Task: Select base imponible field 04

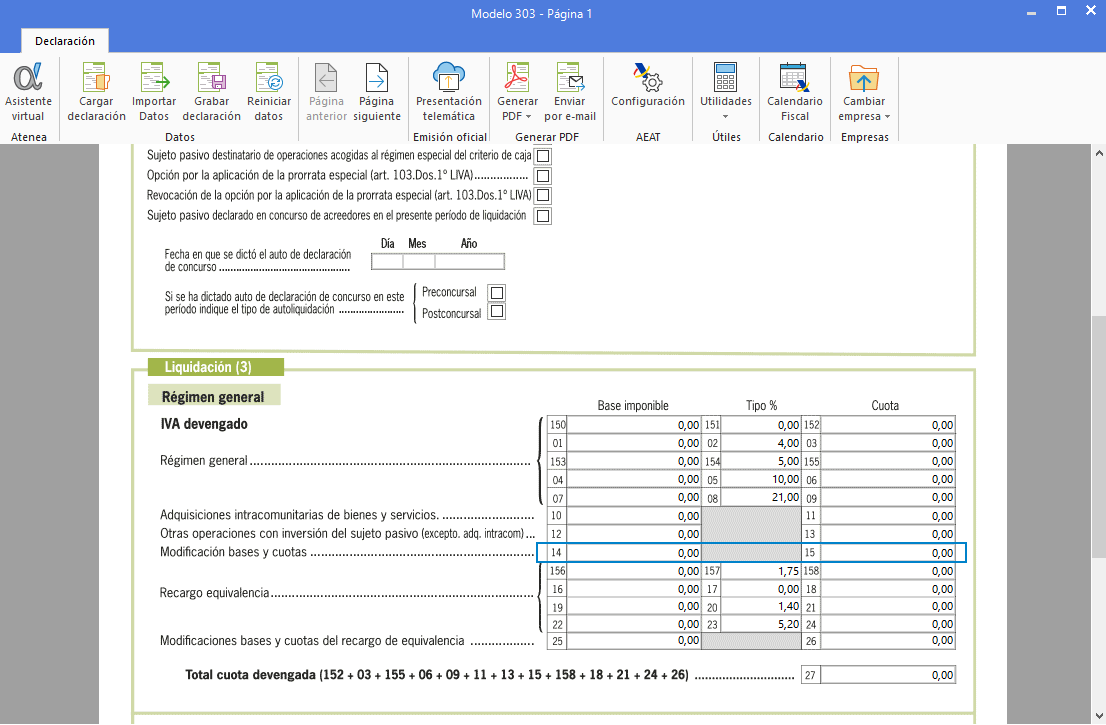Action: click(634, 480)
